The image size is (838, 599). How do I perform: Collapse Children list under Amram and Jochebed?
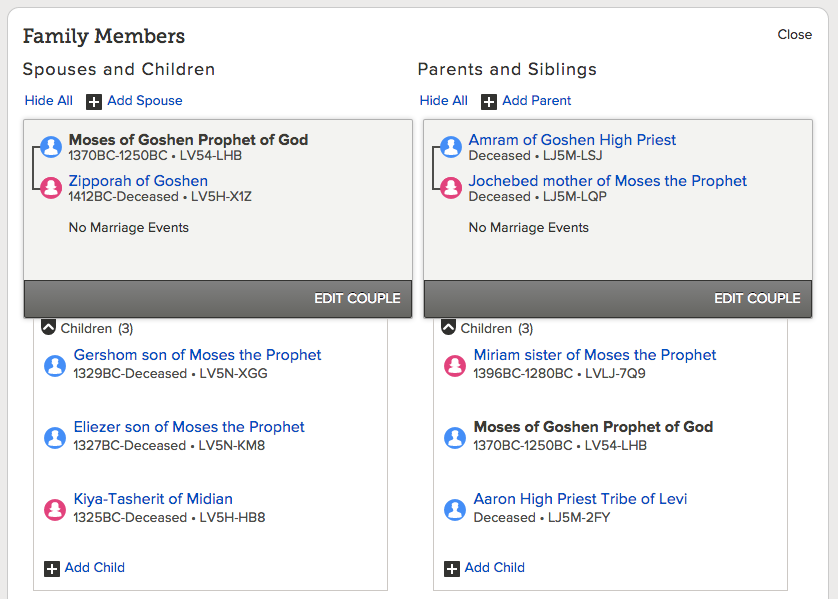(x=448, y=328)
